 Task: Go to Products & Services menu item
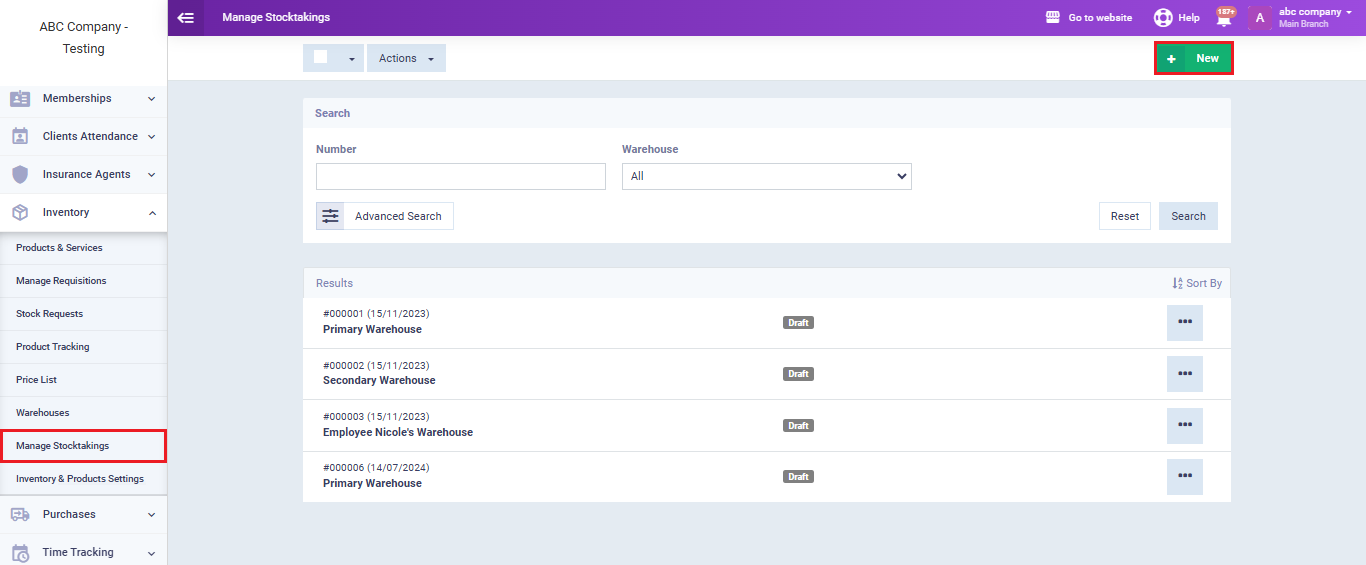point(59,248)
